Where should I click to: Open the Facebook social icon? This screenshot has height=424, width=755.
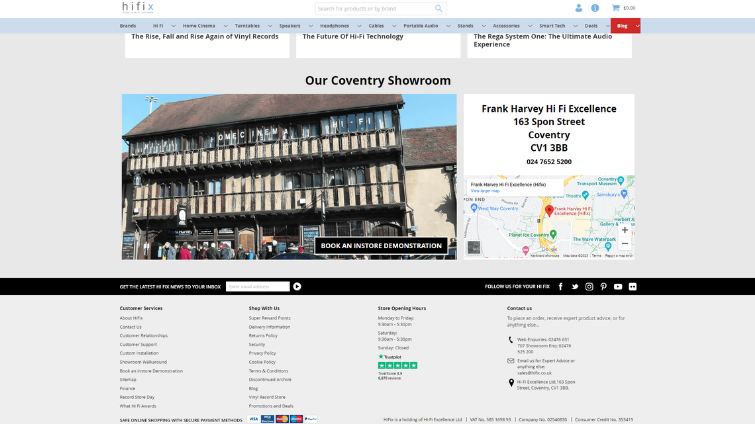(560, 286)
